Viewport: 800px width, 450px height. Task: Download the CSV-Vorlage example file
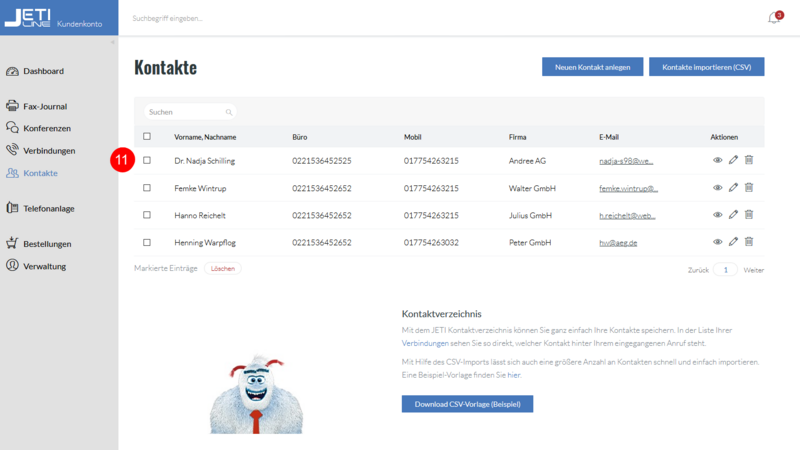(467, 404)
